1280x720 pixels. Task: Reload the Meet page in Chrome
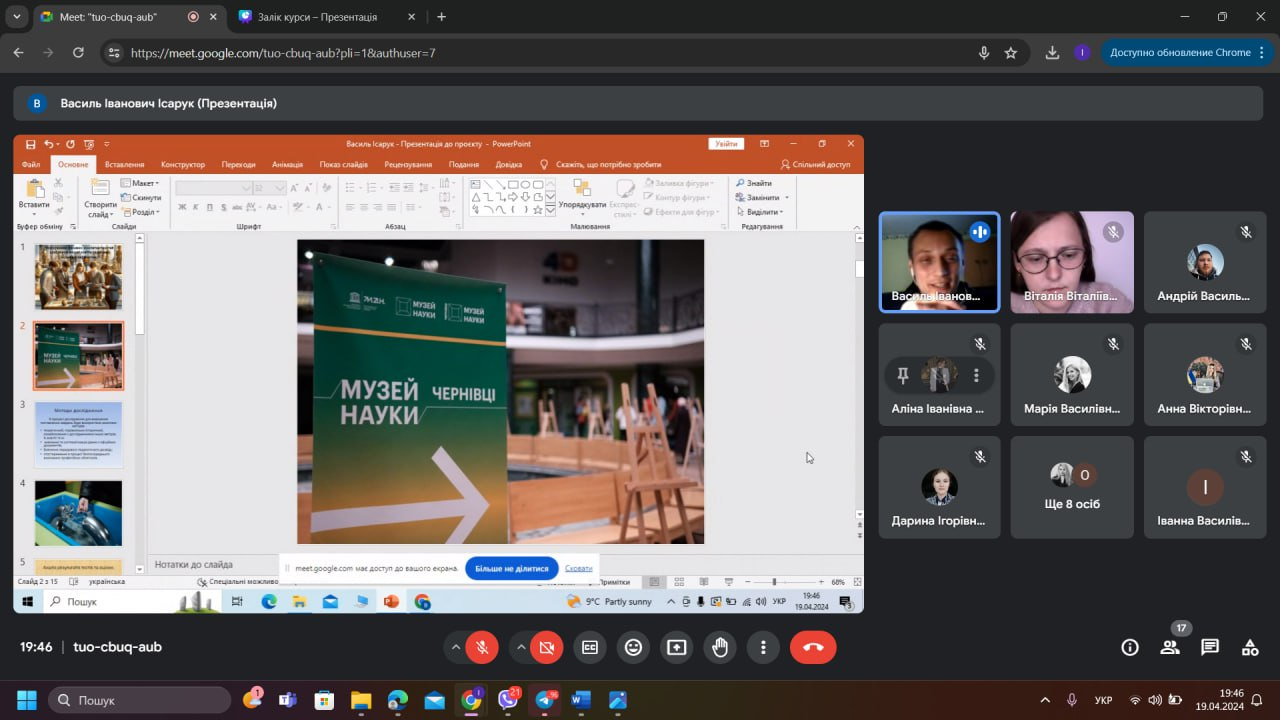78,53
